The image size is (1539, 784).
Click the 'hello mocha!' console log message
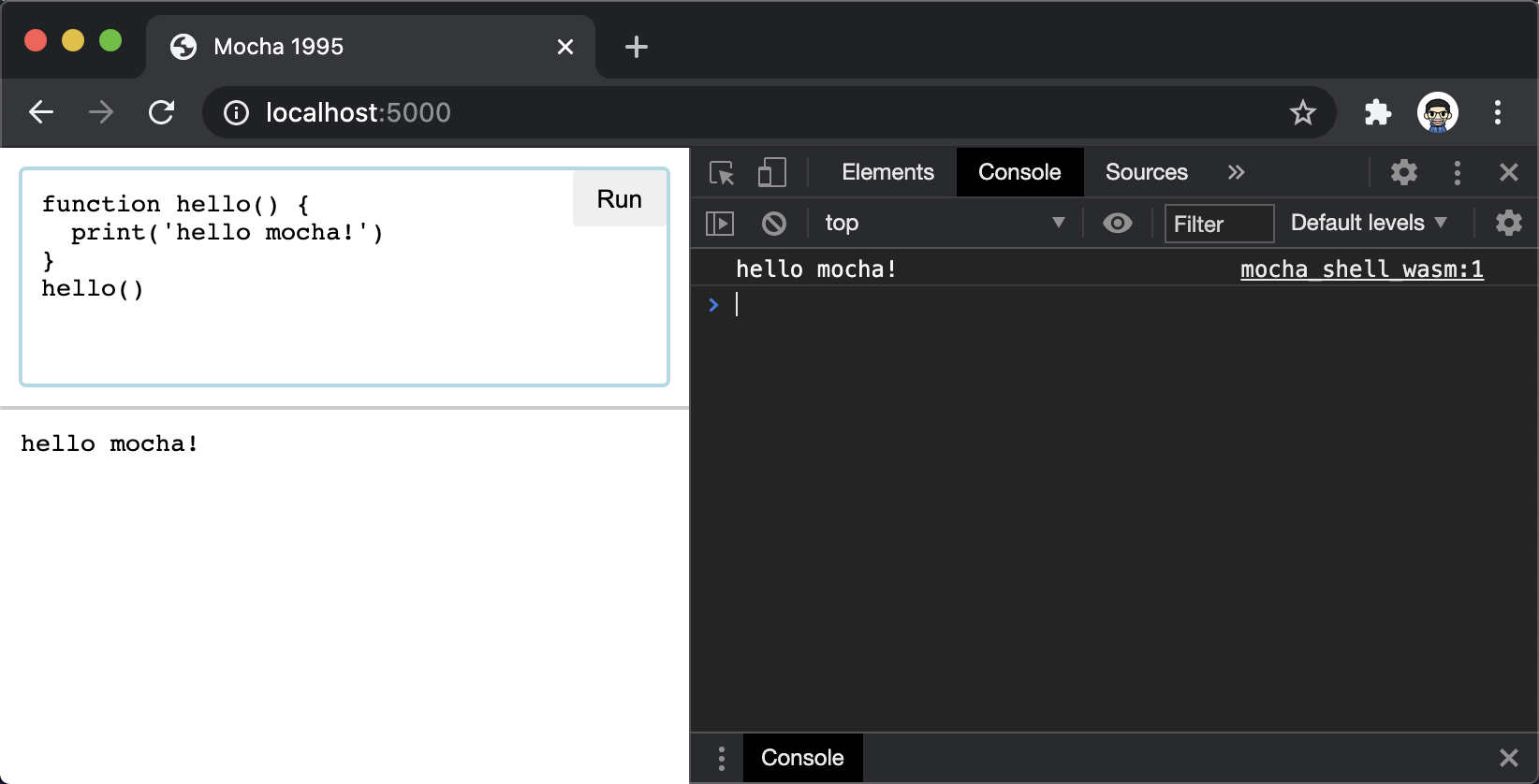[815, 269]
